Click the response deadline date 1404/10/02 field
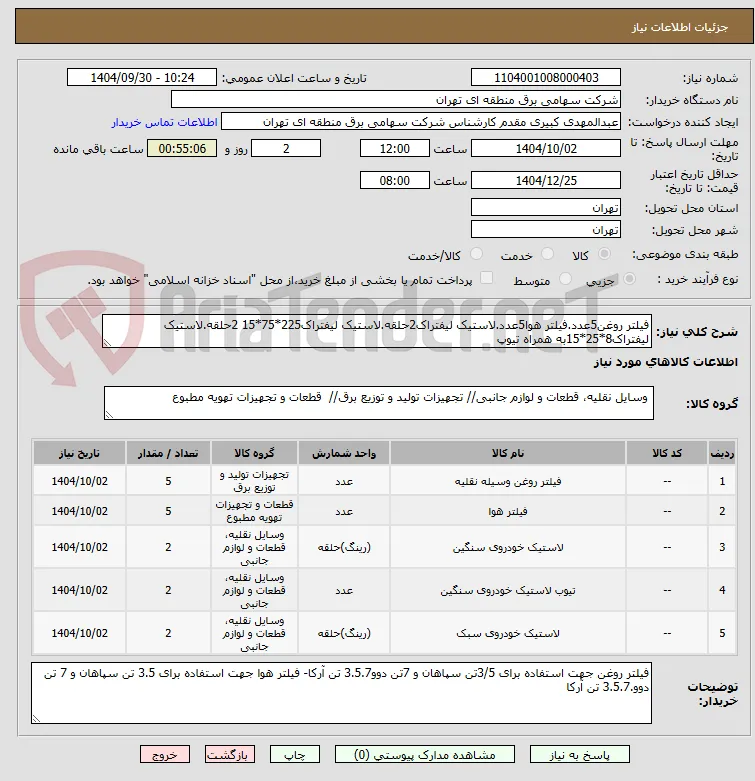This screenshot has width=755, height=781. click(546, 148)
